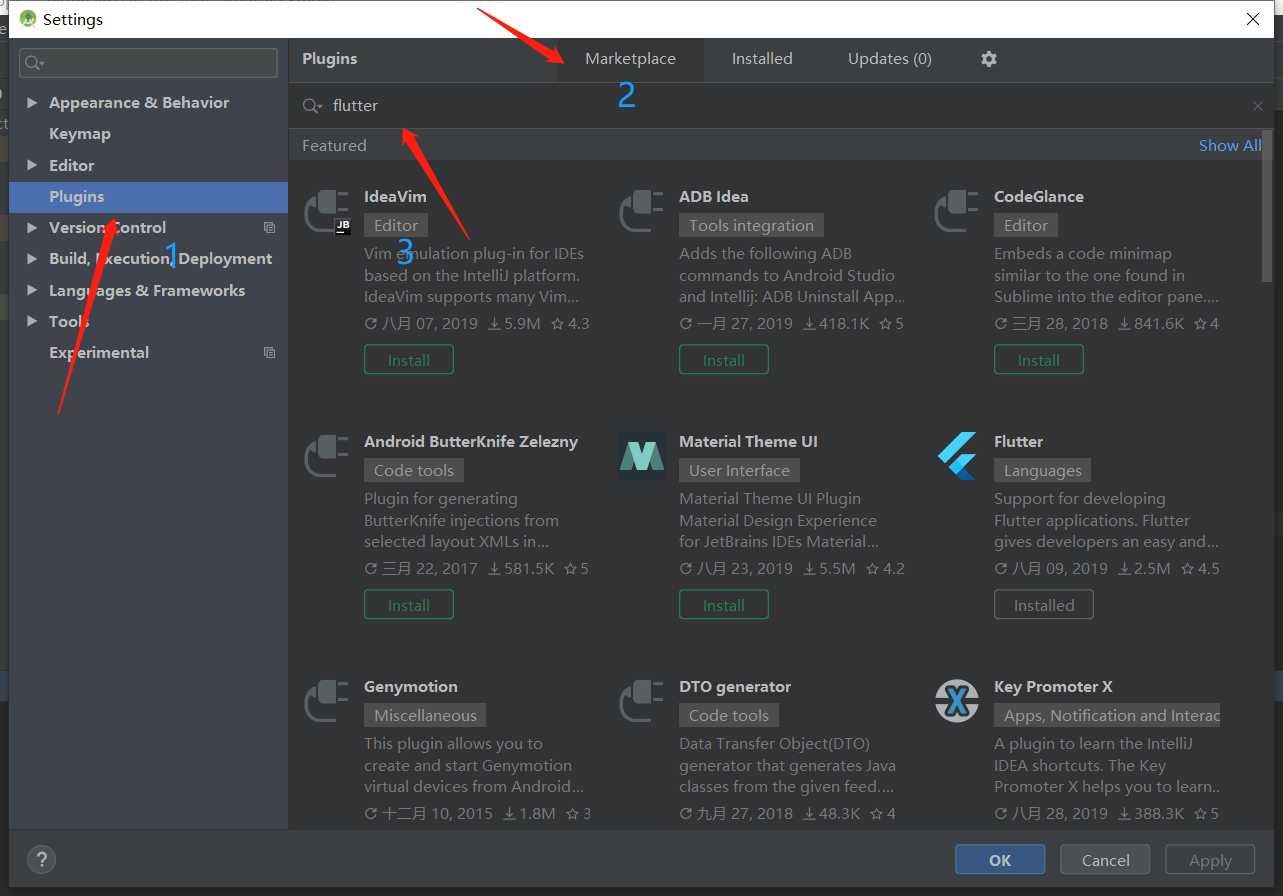Open the Genymotion plugin title

point(411,687)
